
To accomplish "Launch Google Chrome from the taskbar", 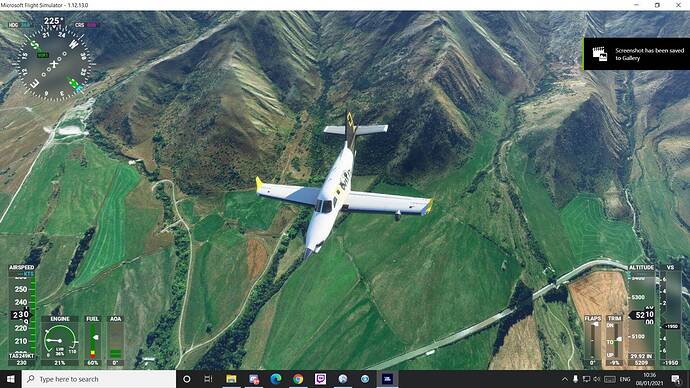I will pos(298,379).
